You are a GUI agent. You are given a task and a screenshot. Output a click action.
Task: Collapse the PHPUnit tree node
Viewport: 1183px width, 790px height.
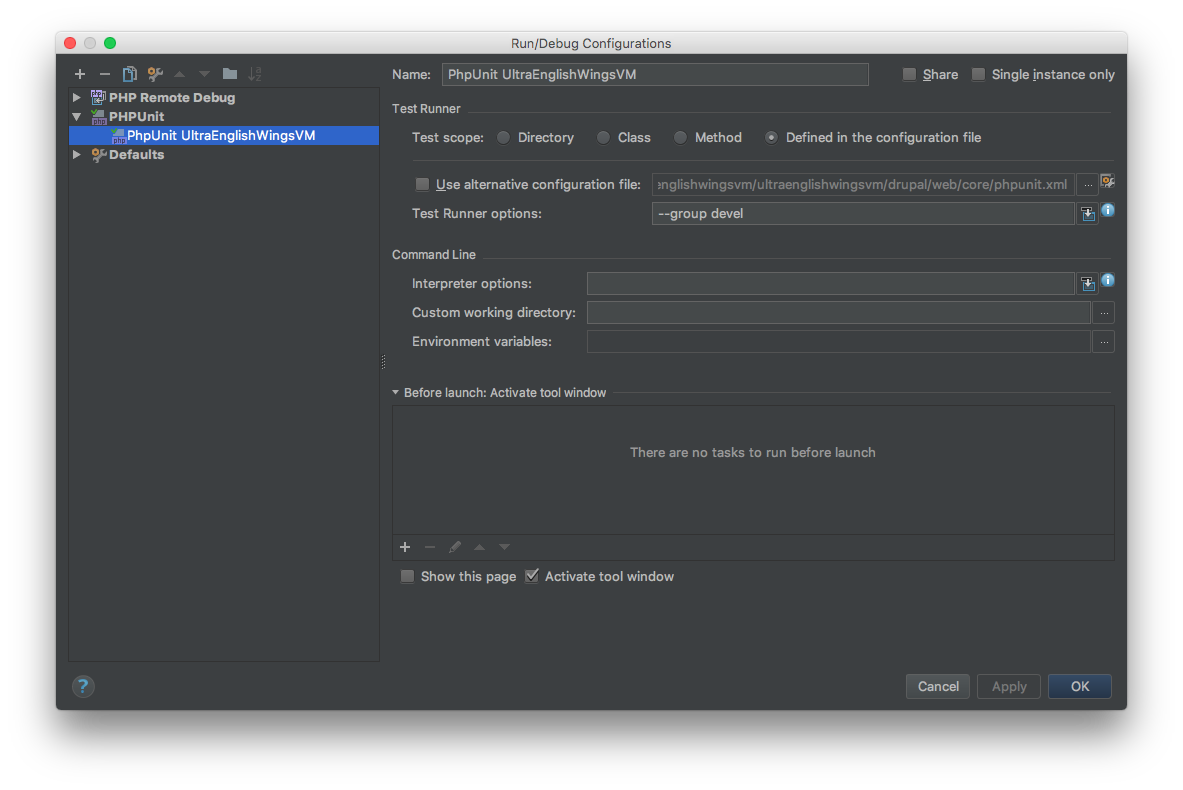[77, 116]
